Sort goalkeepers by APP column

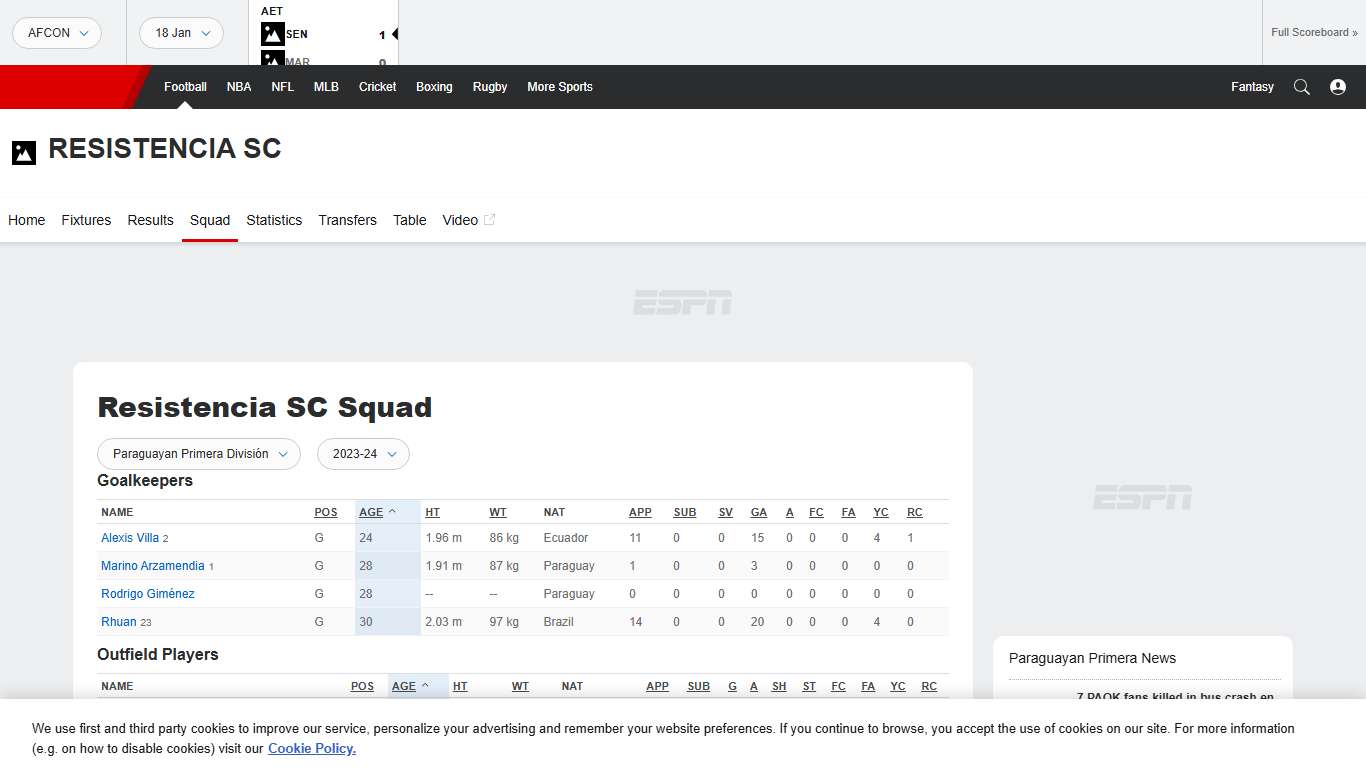point(640,512)
